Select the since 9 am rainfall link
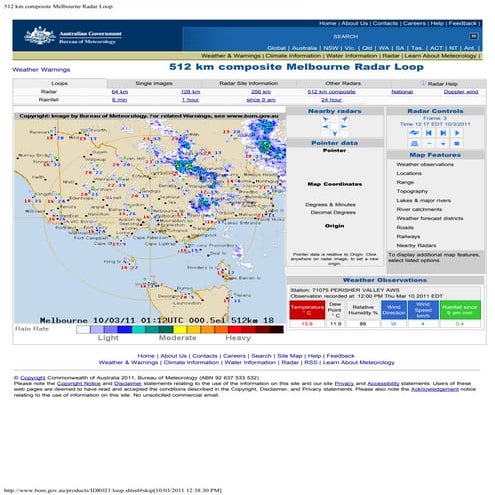This screenshot has width=495, height=495. (x=261, y=100)
